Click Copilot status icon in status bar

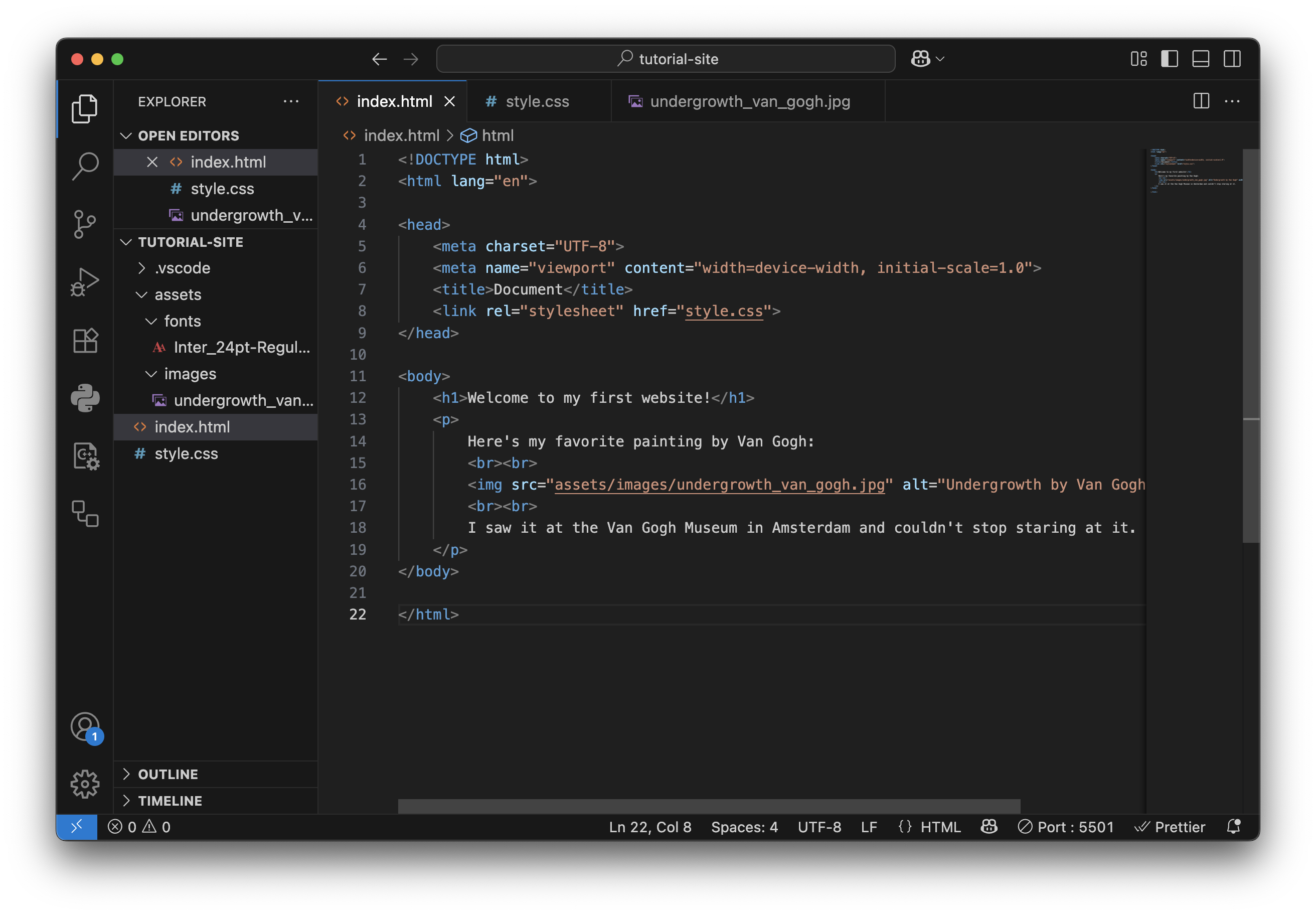point(989,827)
